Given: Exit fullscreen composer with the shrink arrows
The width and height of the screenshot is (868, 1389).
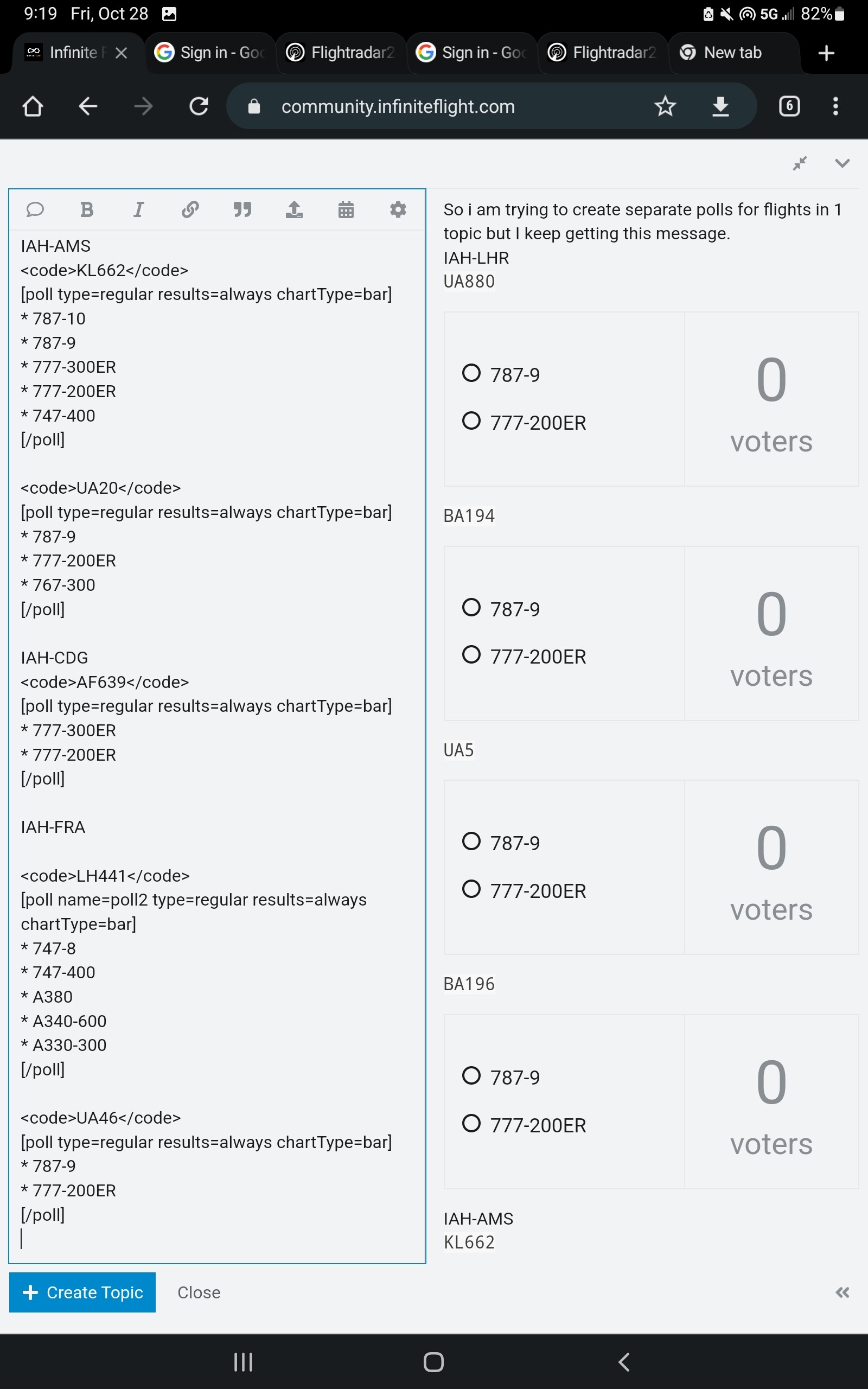Looking at the screenshot, I should (800, 163).
